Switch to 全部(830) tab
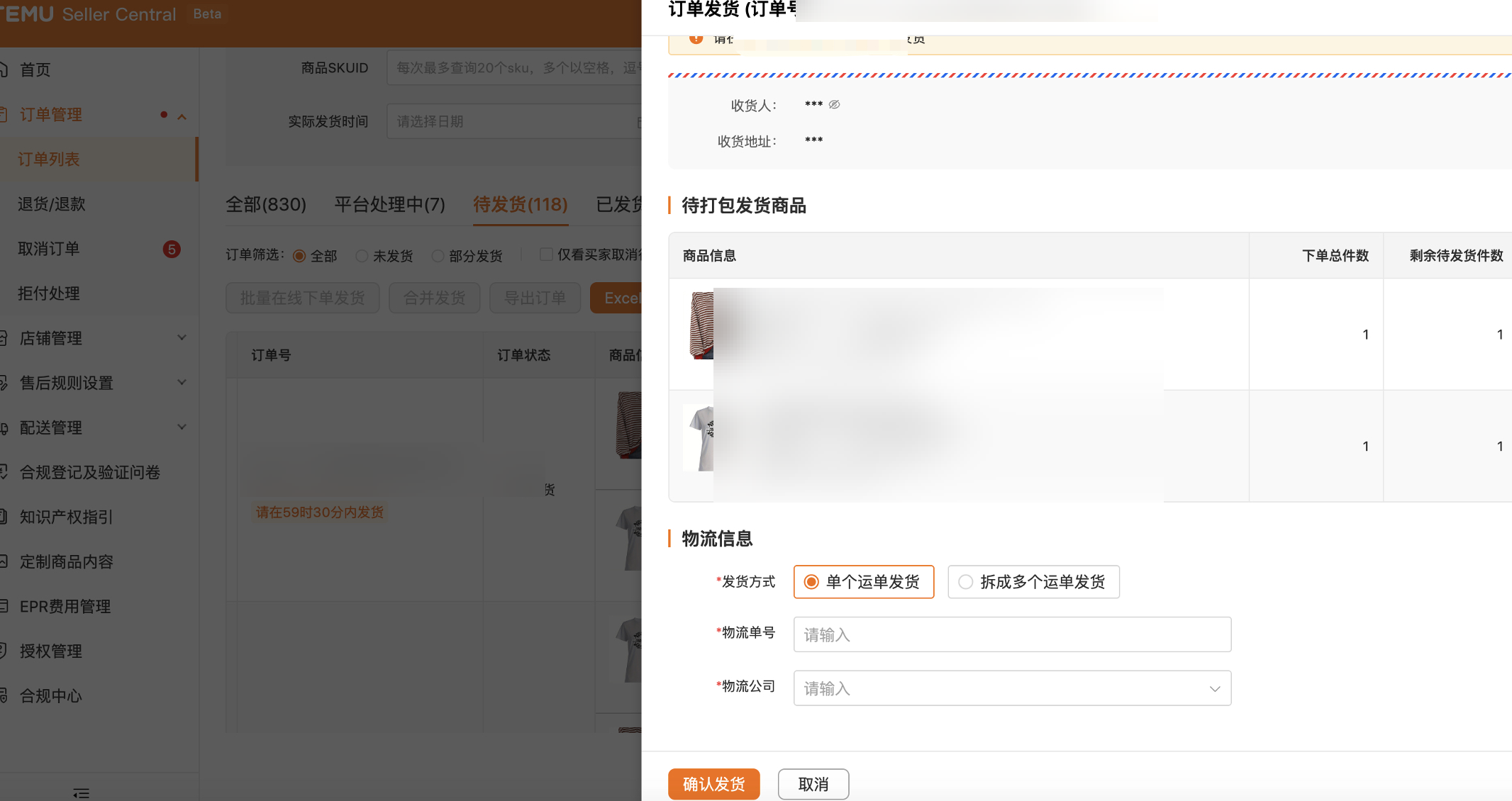The height and width of the screenshot is (801, 1512). click(x=265, y=205)
